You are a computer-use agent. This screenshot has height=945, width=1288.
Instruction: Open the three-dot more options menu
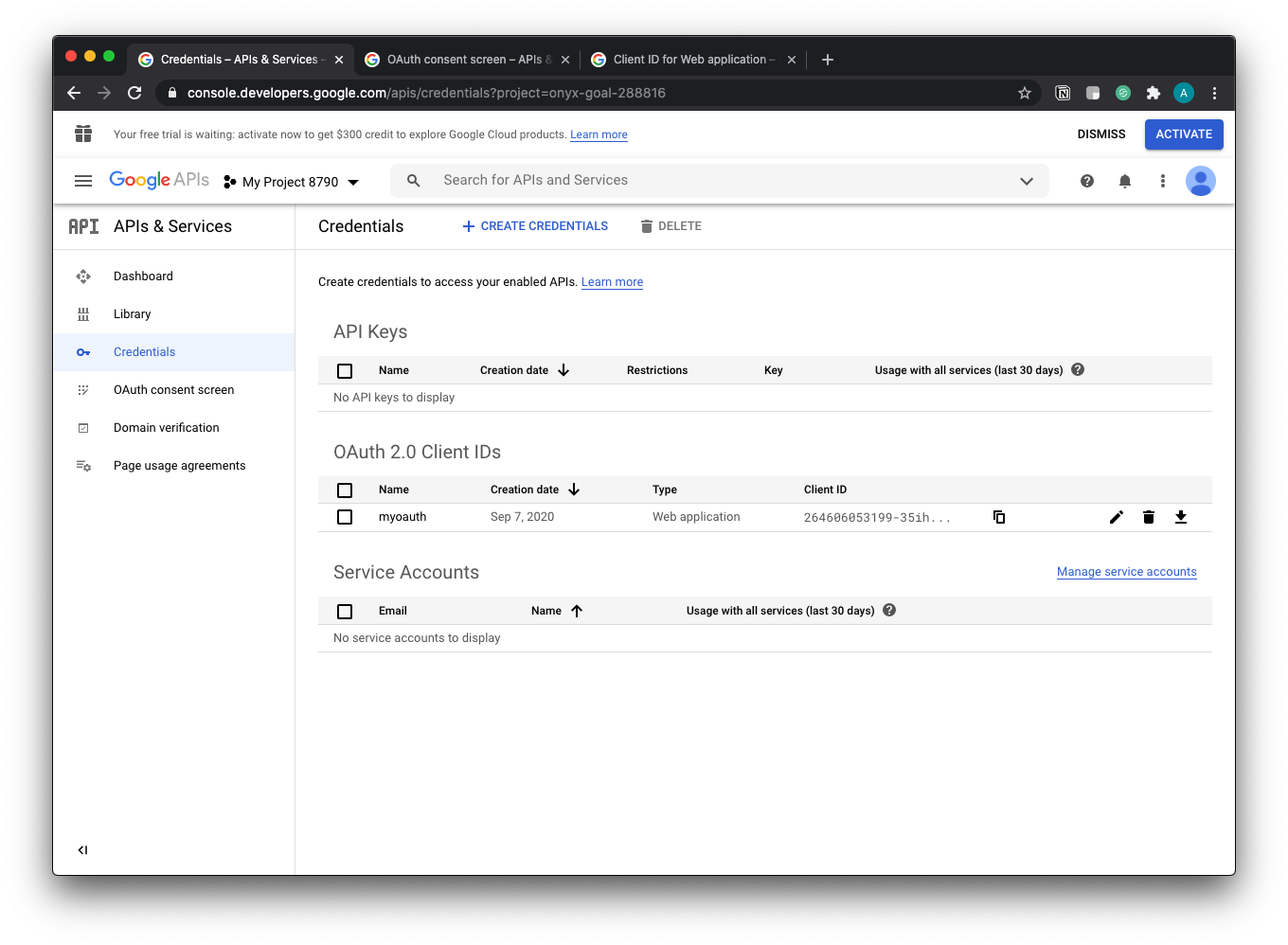click(x=1163, y=181)
